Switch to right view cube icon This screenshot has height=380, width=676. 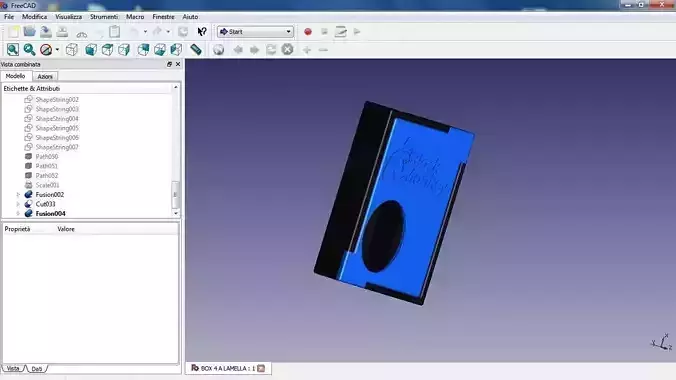point(124,50)
